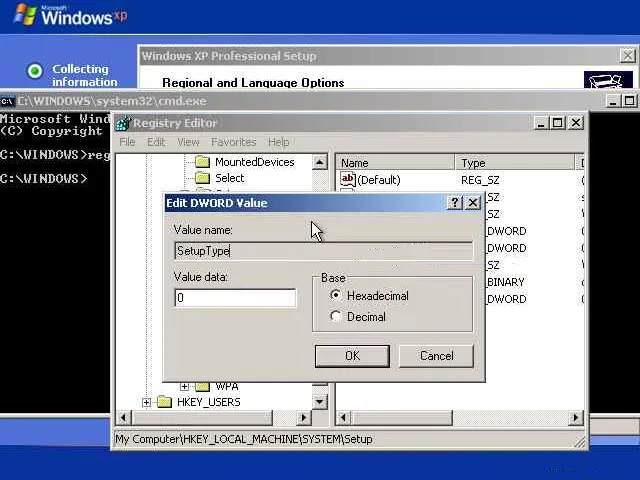Click the HKEY_USERS folder icon

point(164,402)
